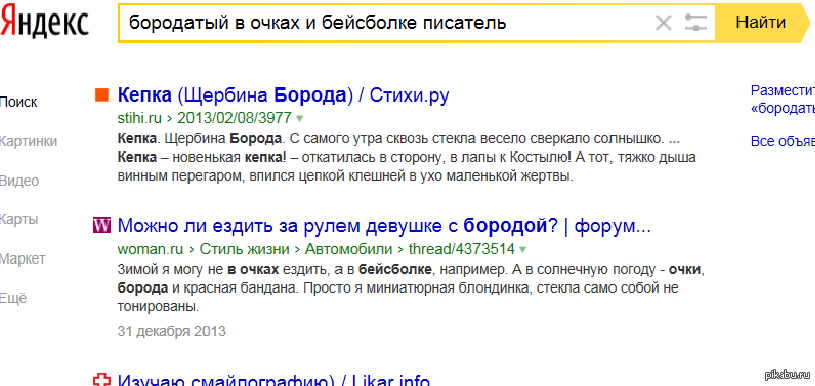
Task: Open dropdown arrow next to stihi.ru URL
Action: coord(299,119)
